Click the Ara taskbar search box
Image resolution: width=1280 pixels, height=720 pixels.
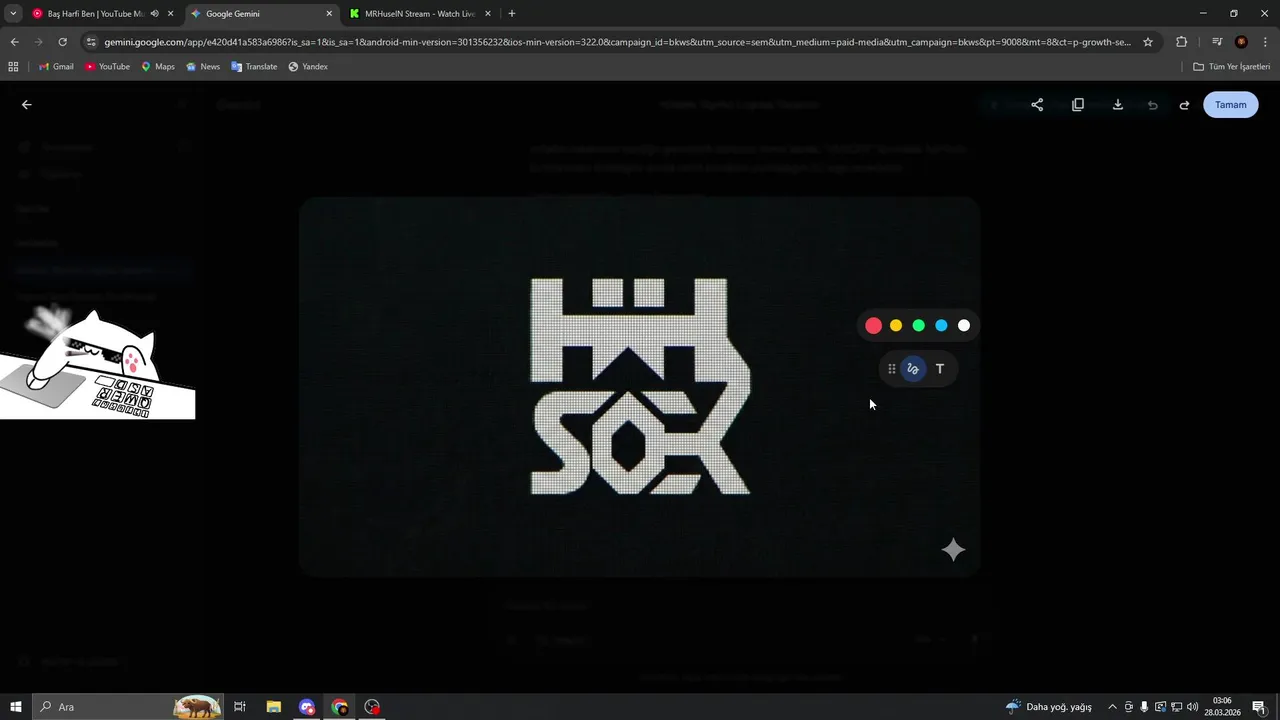pyautogui.click(x=128, y=707)
